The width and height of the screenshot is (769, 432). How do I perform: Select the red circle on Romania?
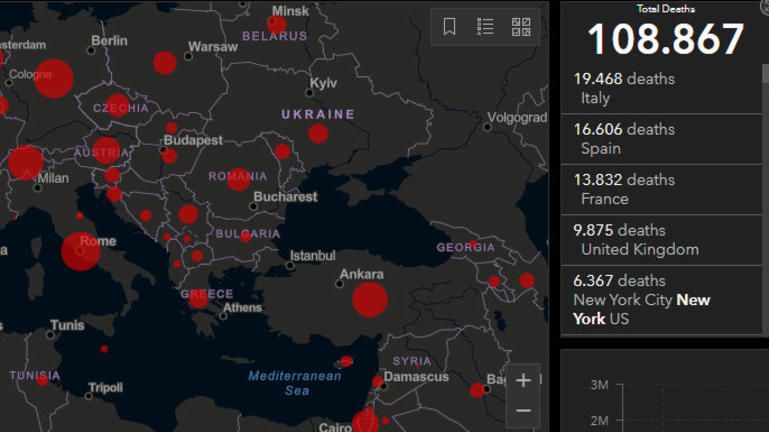(238, 178)
